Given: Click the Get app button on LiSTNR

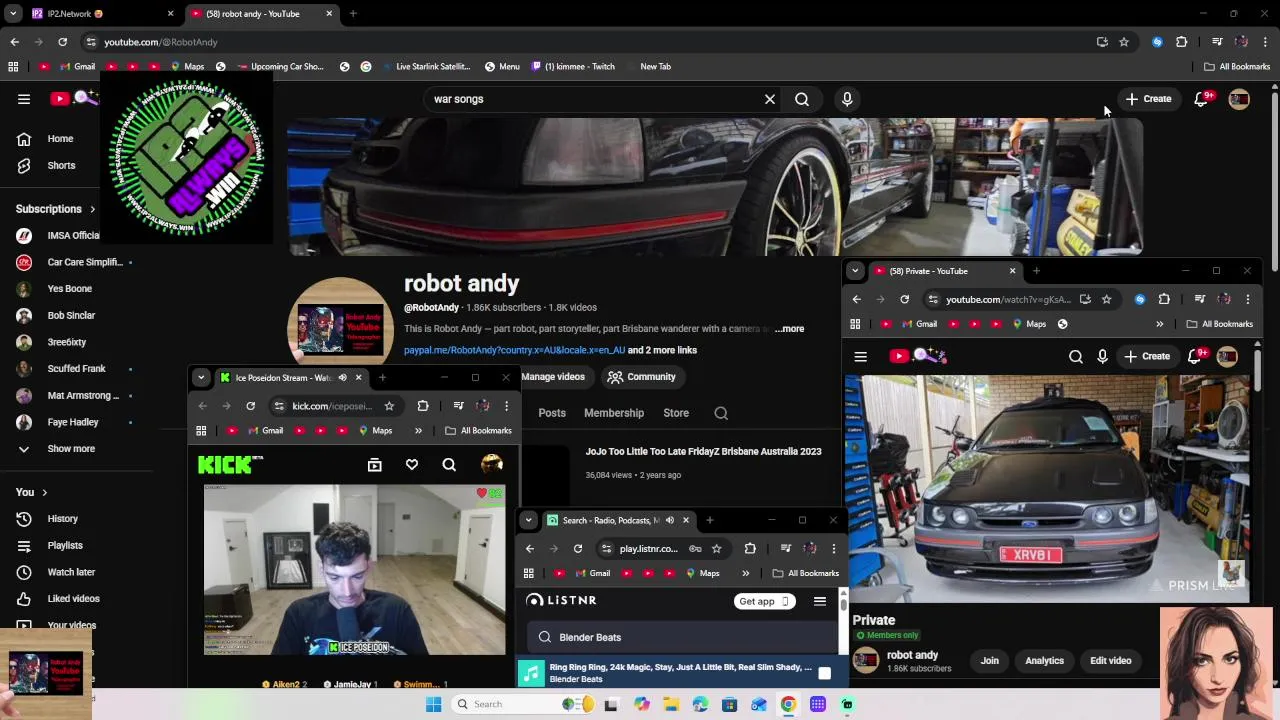Looking at the screenshot, I should (765, 602).
